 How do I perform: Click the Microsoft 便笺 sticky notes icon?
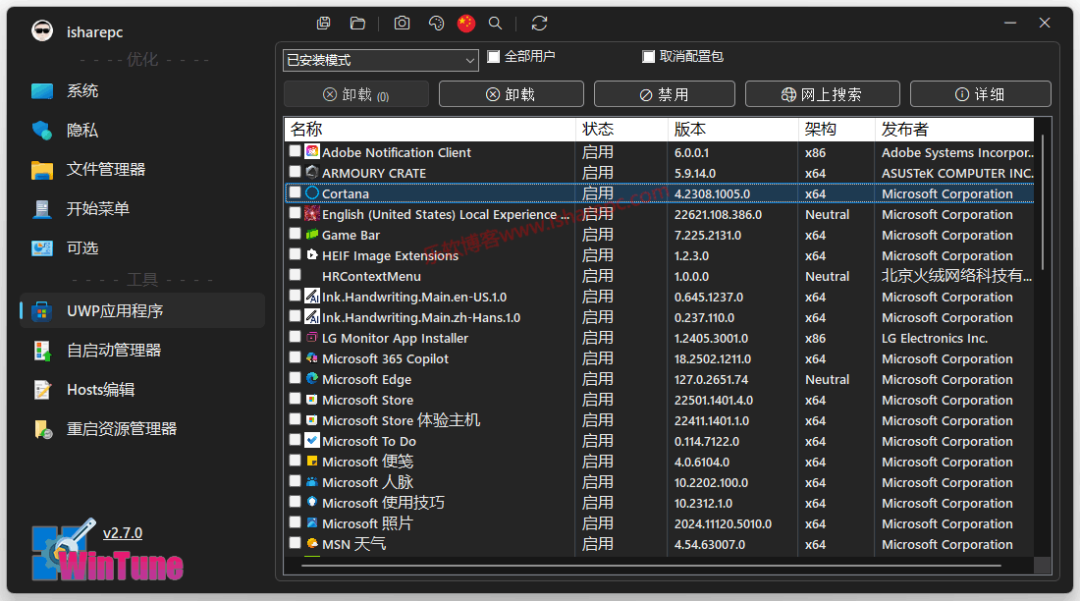click(312, 461)
